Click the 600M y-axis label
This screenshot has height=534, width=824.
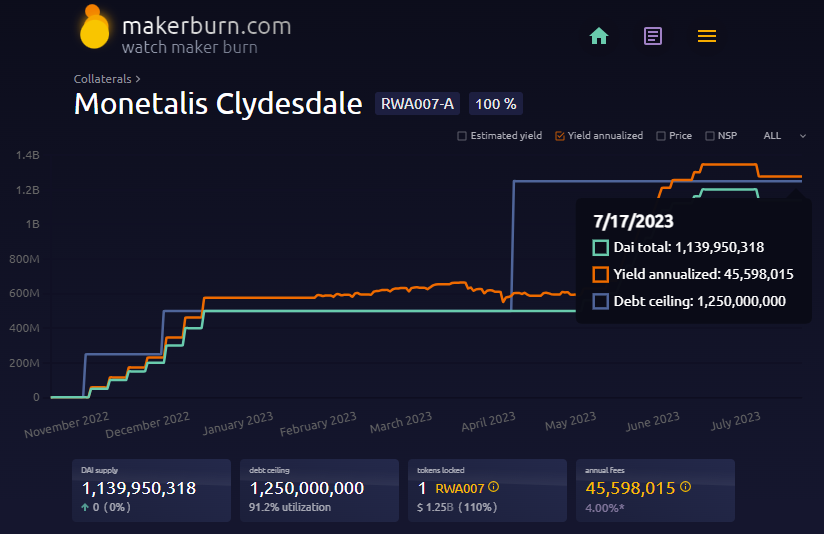(x=24, y=293)
